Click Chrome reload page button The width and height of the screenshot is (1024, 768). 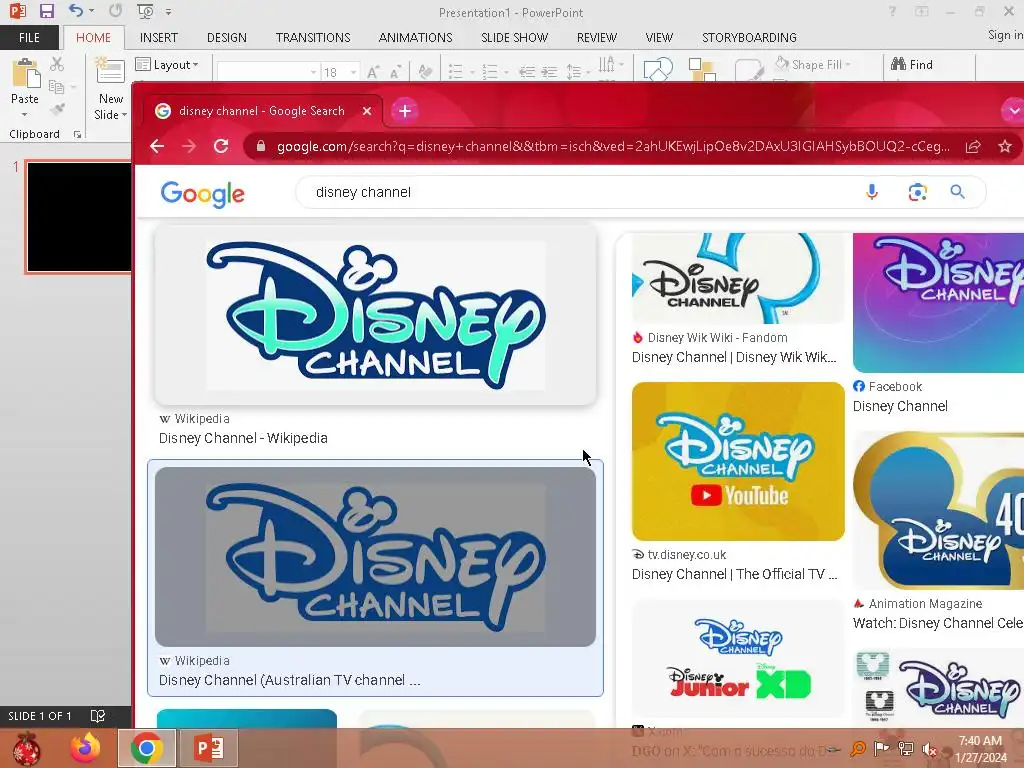(x=221, y=146)
